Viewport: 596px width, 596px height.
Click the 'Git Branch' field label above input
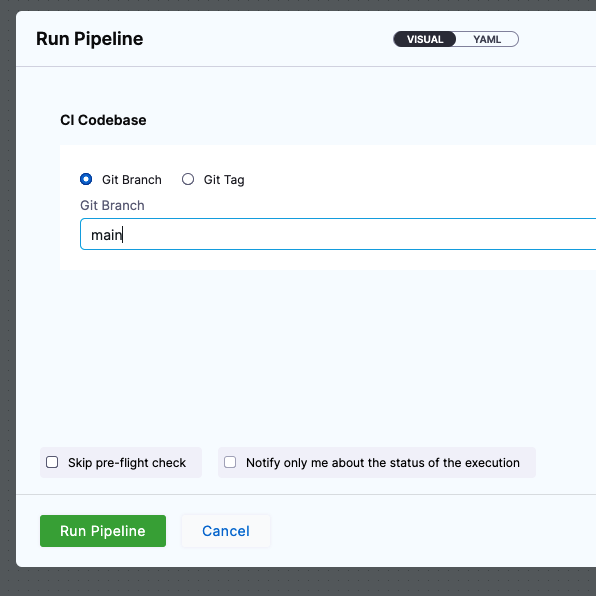click(x=112, y=205)
